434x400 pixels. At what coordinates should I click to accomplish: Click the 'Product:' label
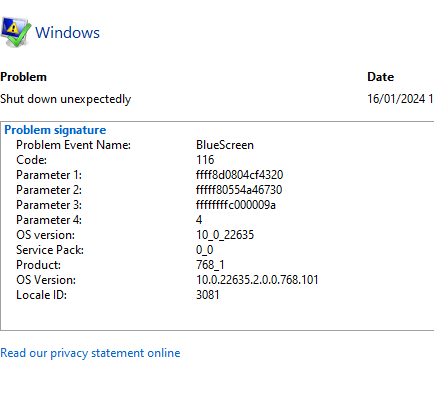tap(39, 265)
